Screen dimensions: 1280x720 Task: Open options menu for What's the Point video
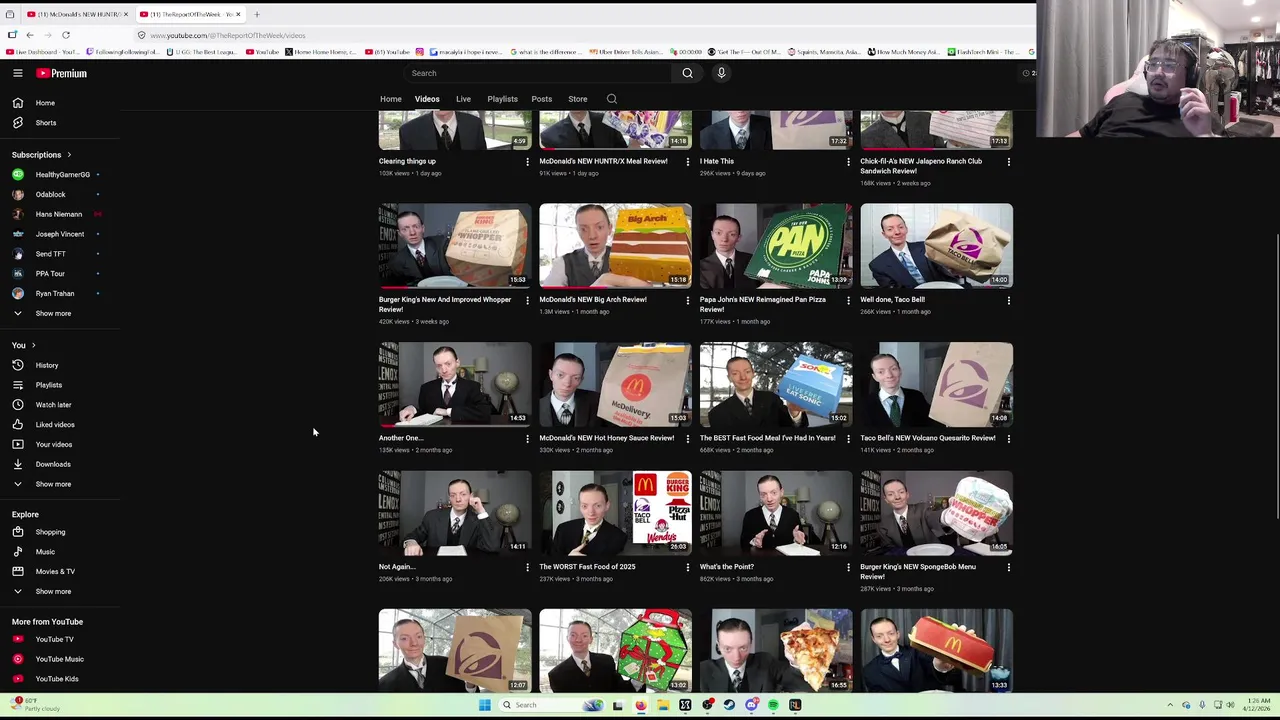tap(848, 567)
